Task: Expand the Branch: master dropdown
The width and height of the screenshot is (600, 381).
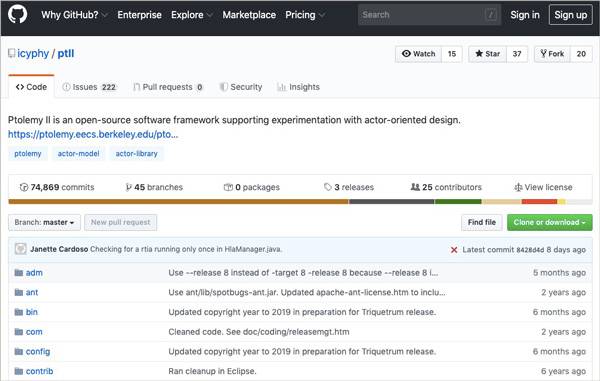Action: click(x=44, y=222)
